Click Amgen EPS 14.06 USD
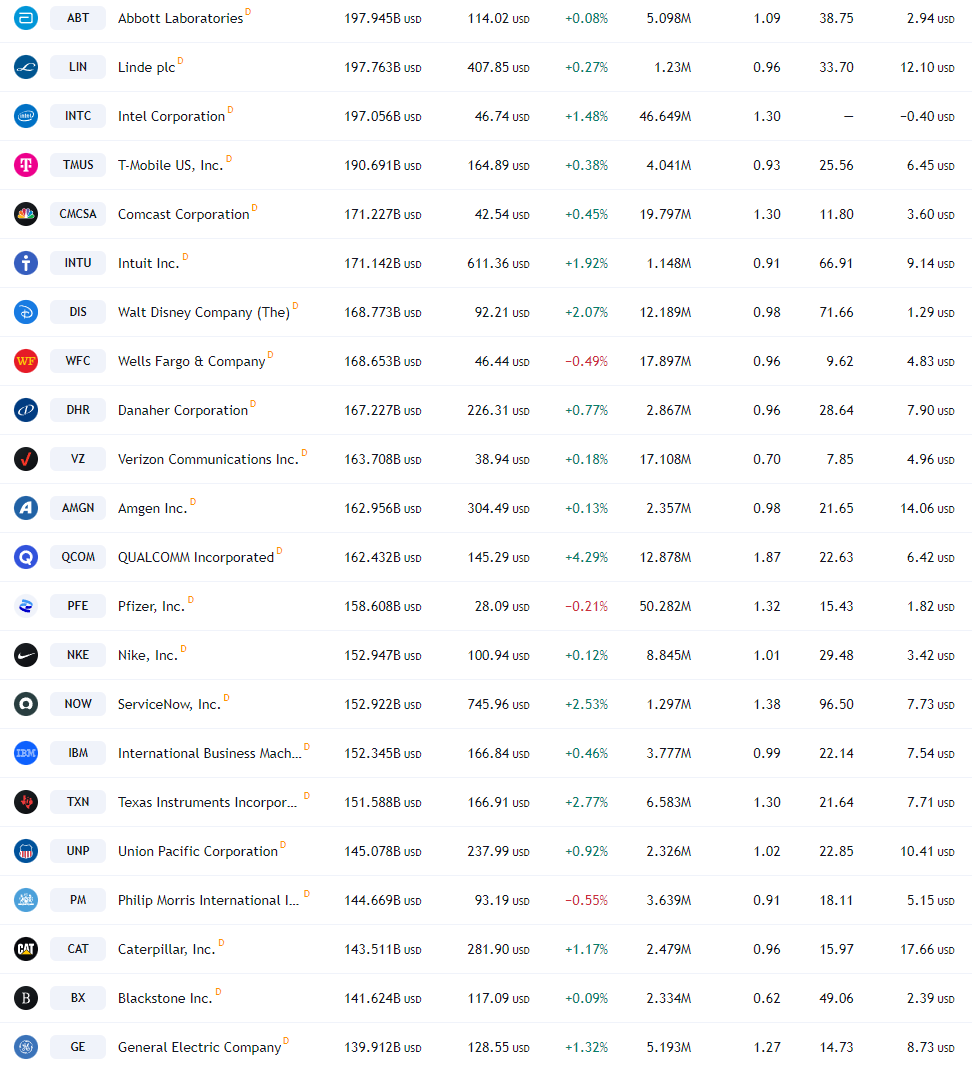 (x=928, y=508)
